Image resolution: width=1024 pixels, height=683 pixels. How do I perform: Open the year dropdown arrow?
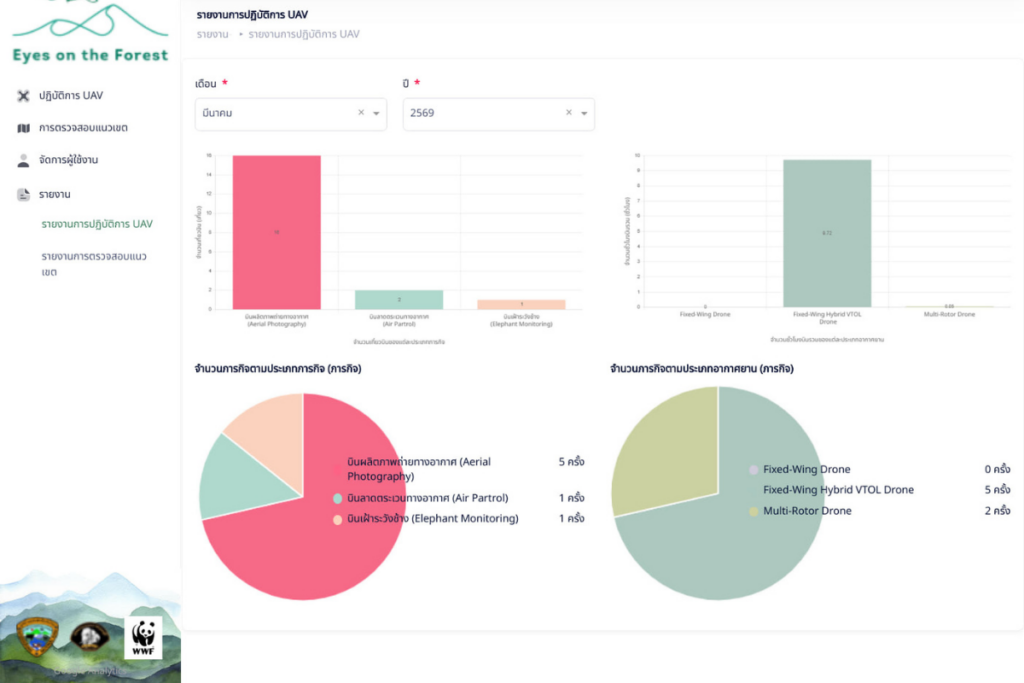584,114
